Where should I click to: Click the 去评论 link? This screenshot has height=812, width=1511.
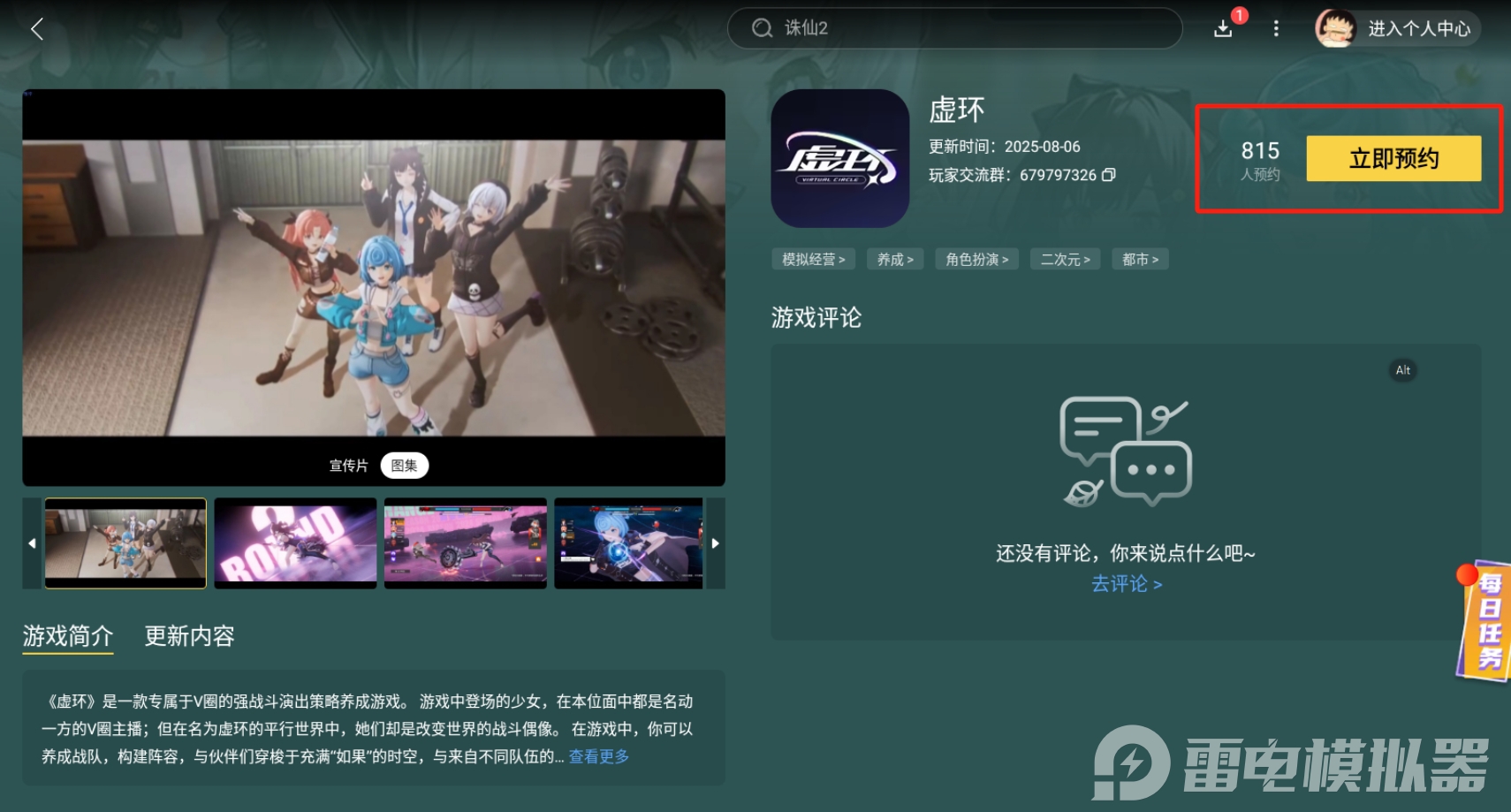click(1127, 584)
